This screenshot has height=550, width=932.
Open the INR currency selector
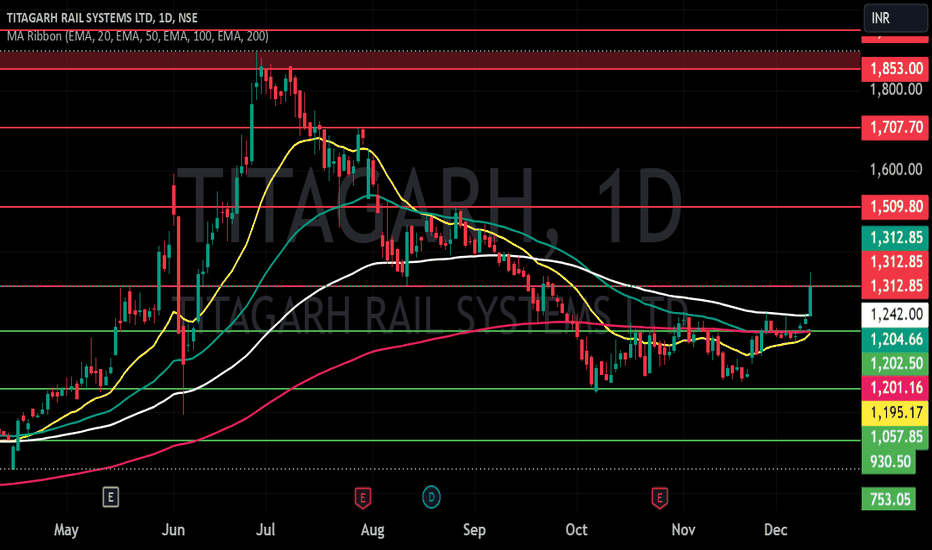895,18
